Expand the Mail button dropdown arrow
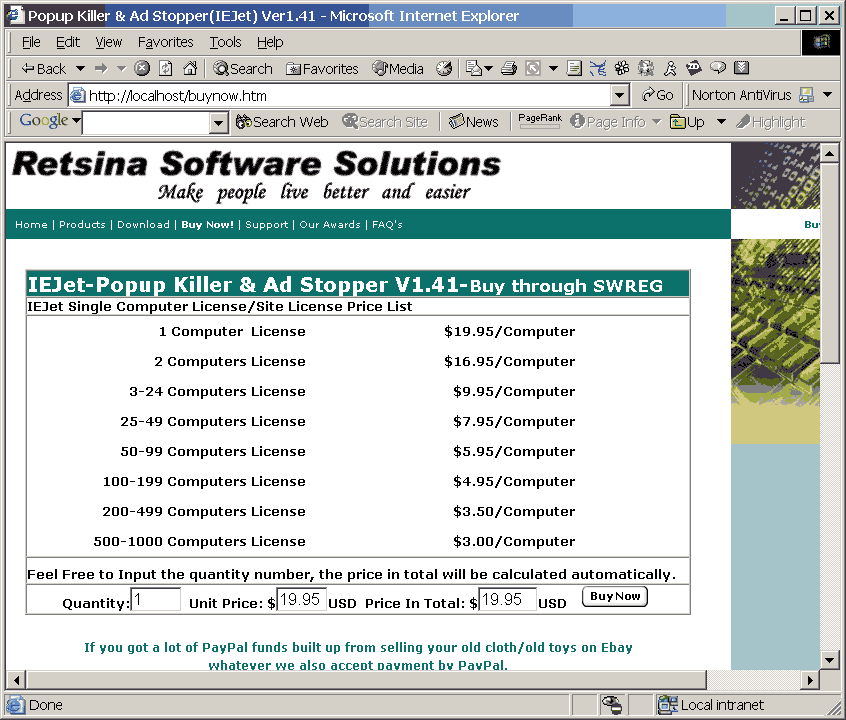The height and width of the screenshot is (720, 846). pyautogui.click(x=489, y=69)
